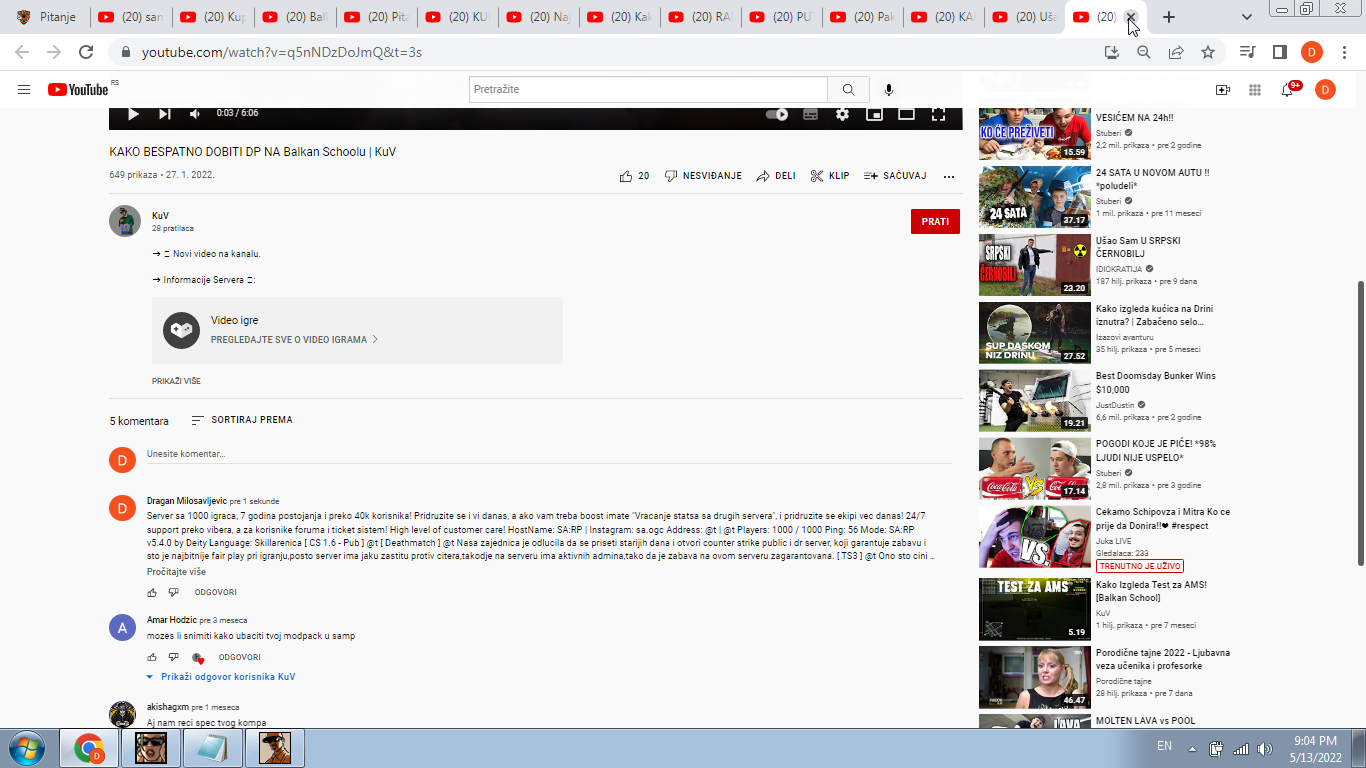Open notifications bell
Screen dimensions: 1366x768
(1287, 90)
